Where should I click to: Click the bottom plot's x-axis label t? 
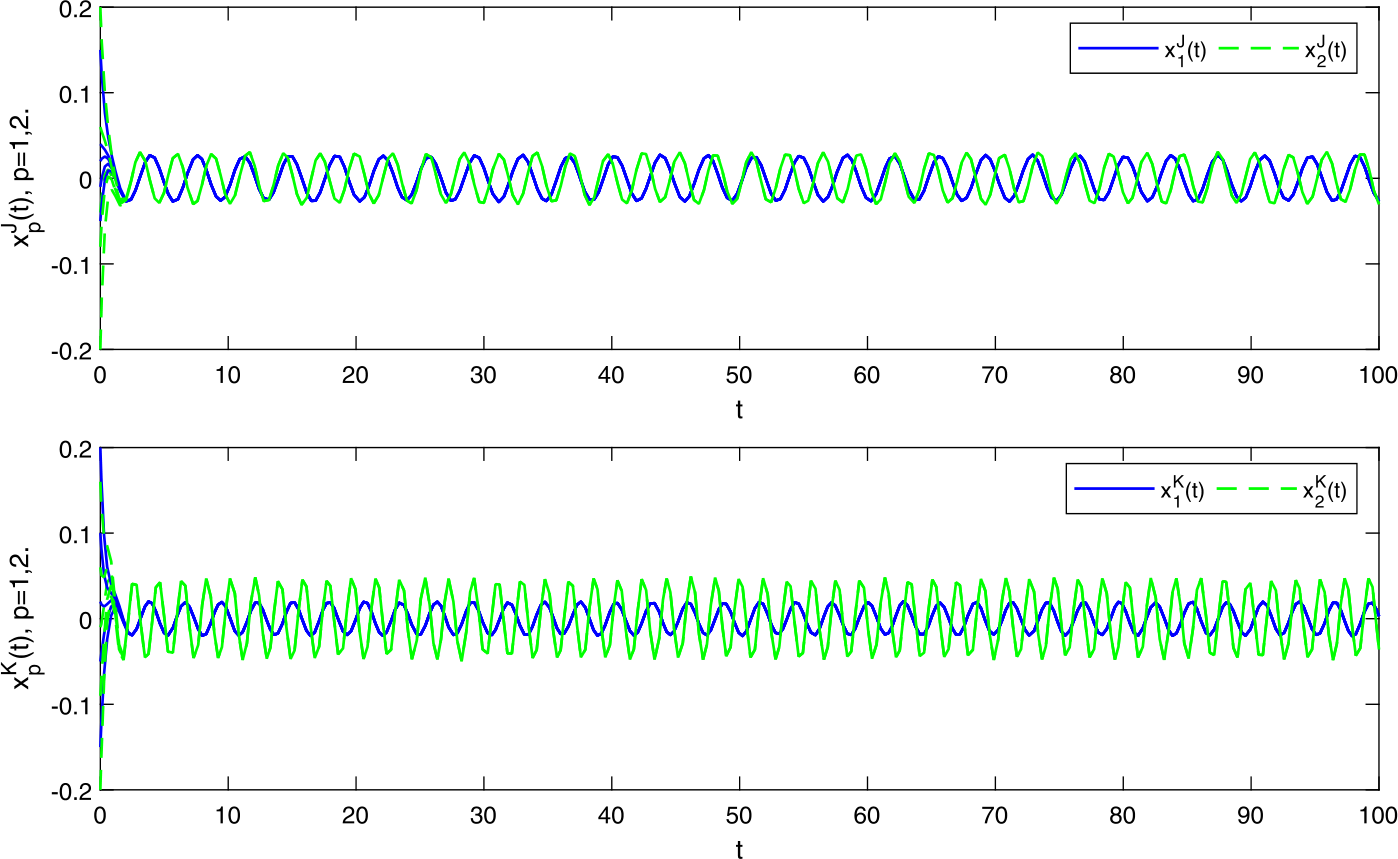coord(739,848)
